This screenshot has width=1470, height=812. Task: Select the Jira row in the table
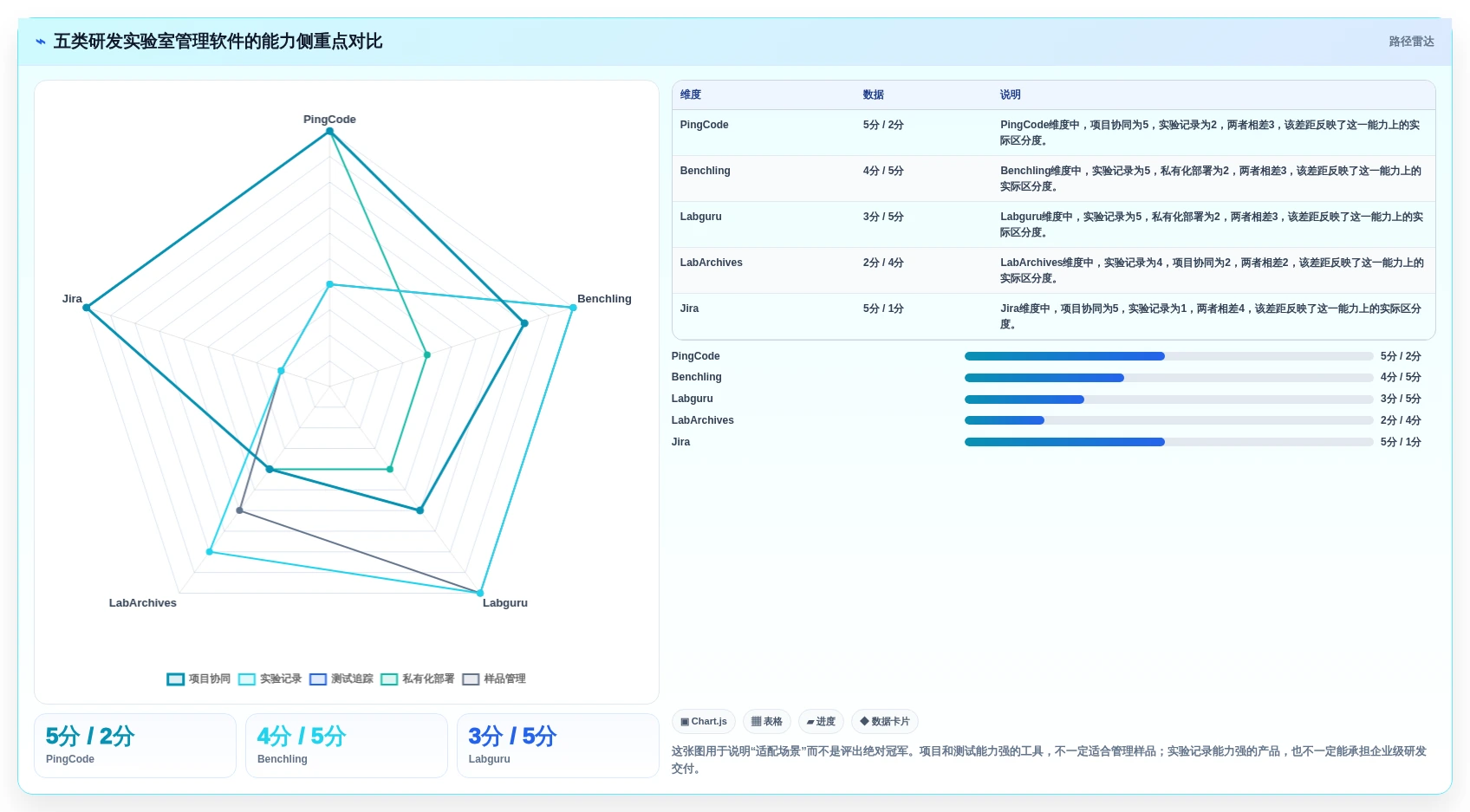click(1053, 316)
